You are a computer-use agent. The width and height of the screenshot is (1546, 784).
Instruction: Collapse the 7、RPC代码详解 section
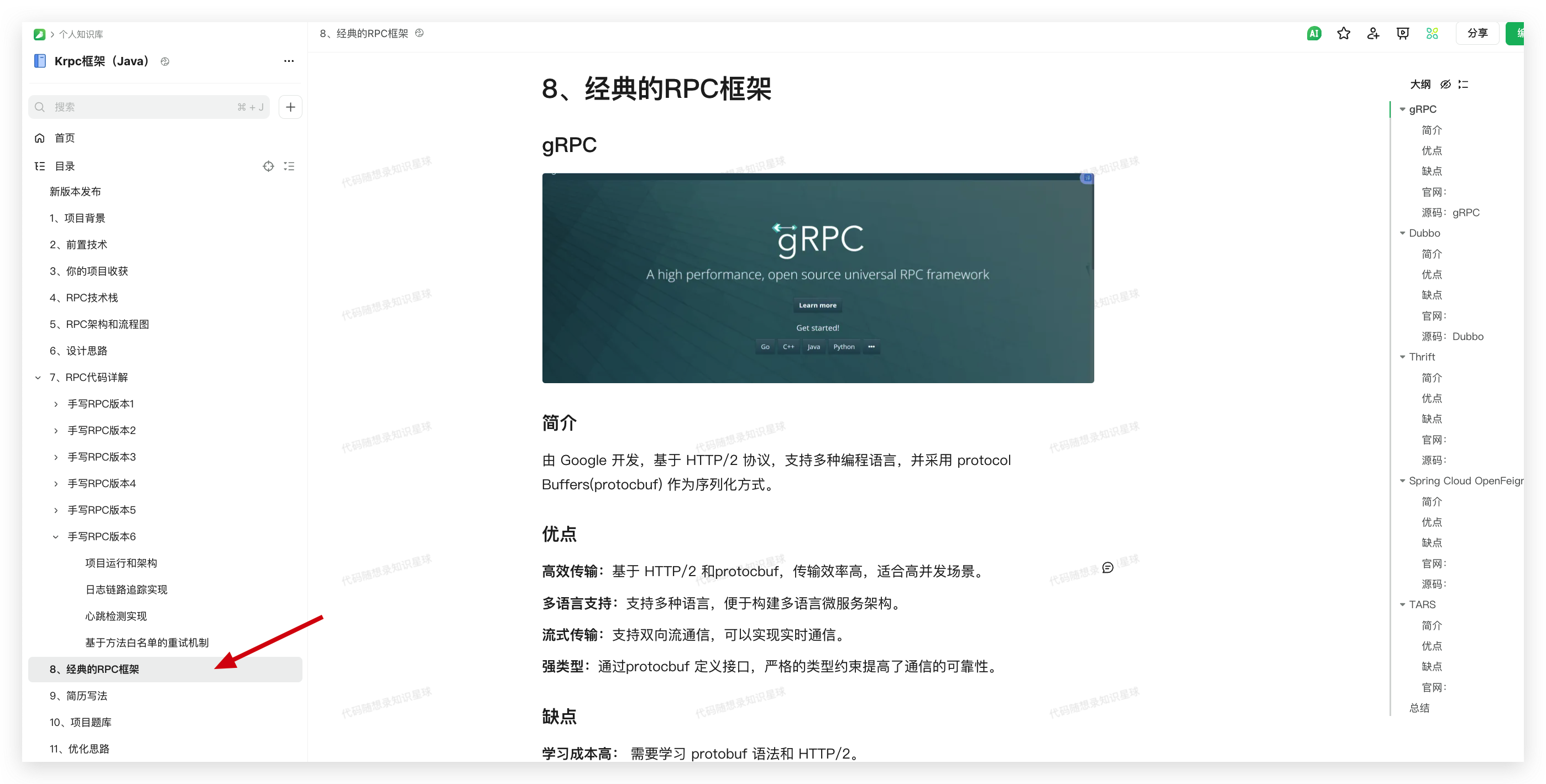pyautogui.click(x=38, y=378)
